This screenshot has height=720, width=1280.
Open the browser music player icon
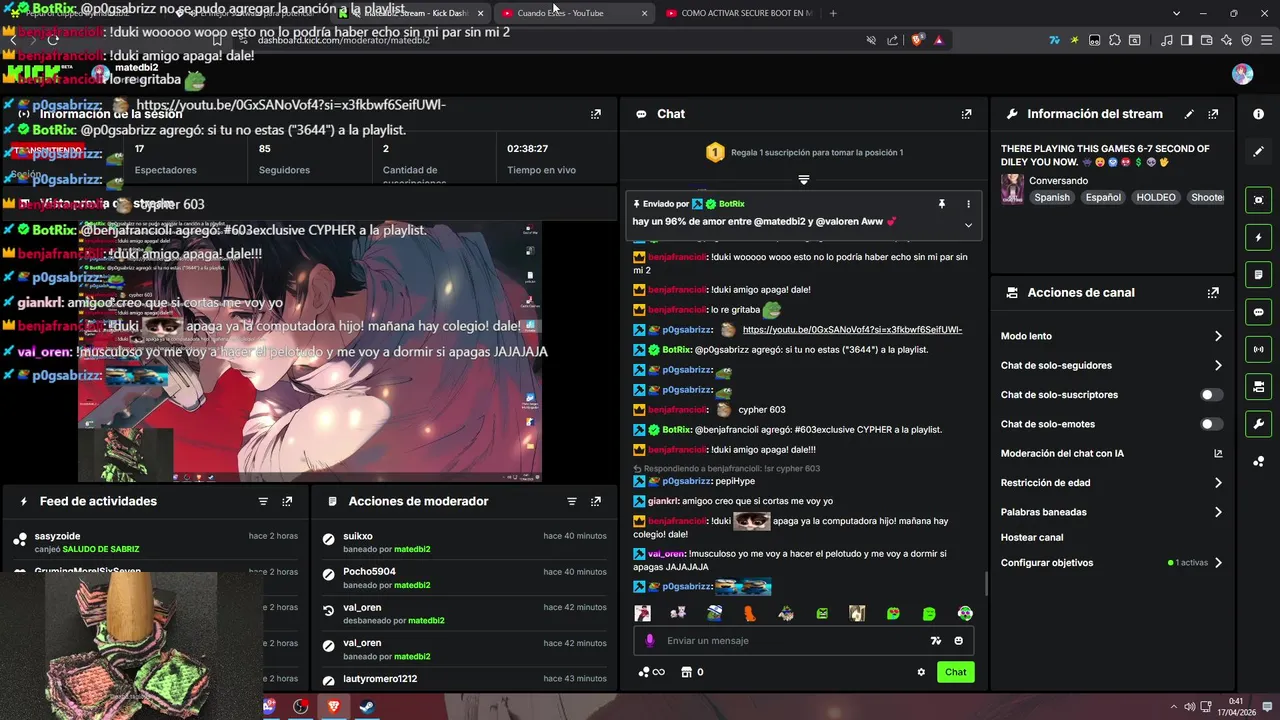pos(1167,40)
